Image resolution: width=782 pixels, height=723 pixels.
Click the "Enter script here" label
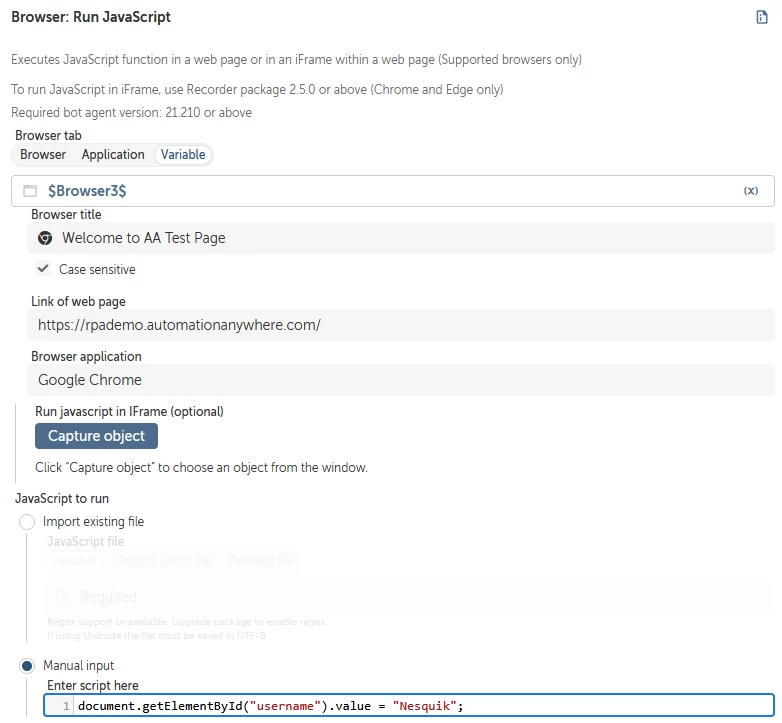[93, 686]
